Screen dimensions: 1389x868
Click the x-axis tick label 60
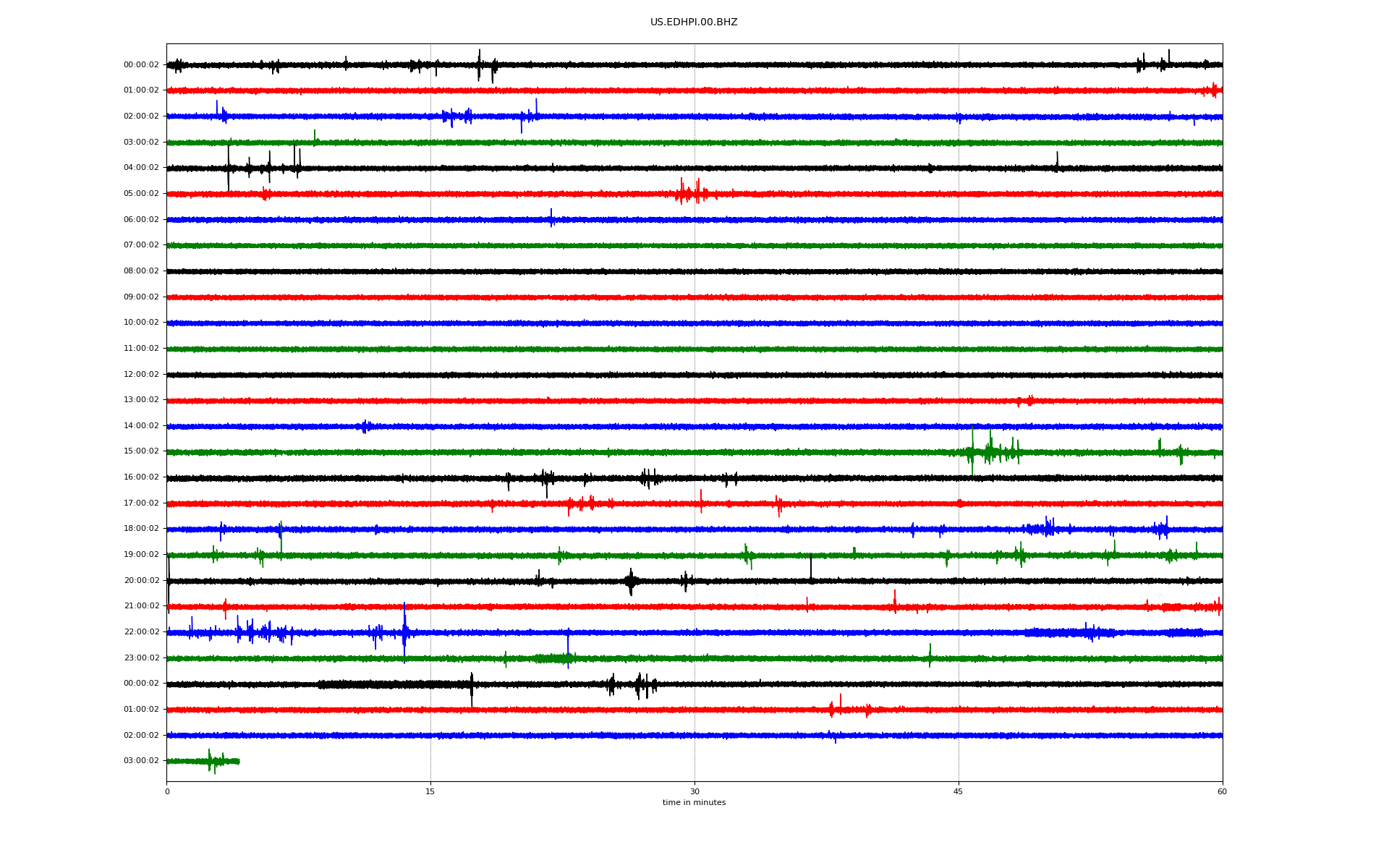(x=1222, y=791)
